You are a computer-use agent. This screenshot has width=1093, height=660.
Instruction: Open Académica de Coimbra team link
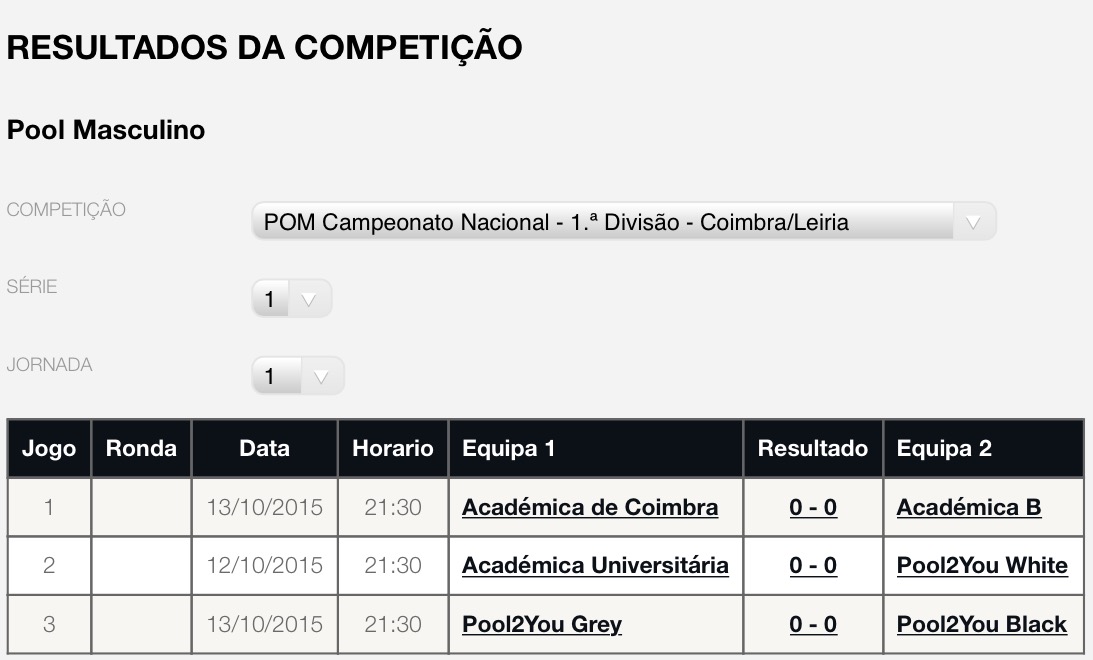[590, 507]
